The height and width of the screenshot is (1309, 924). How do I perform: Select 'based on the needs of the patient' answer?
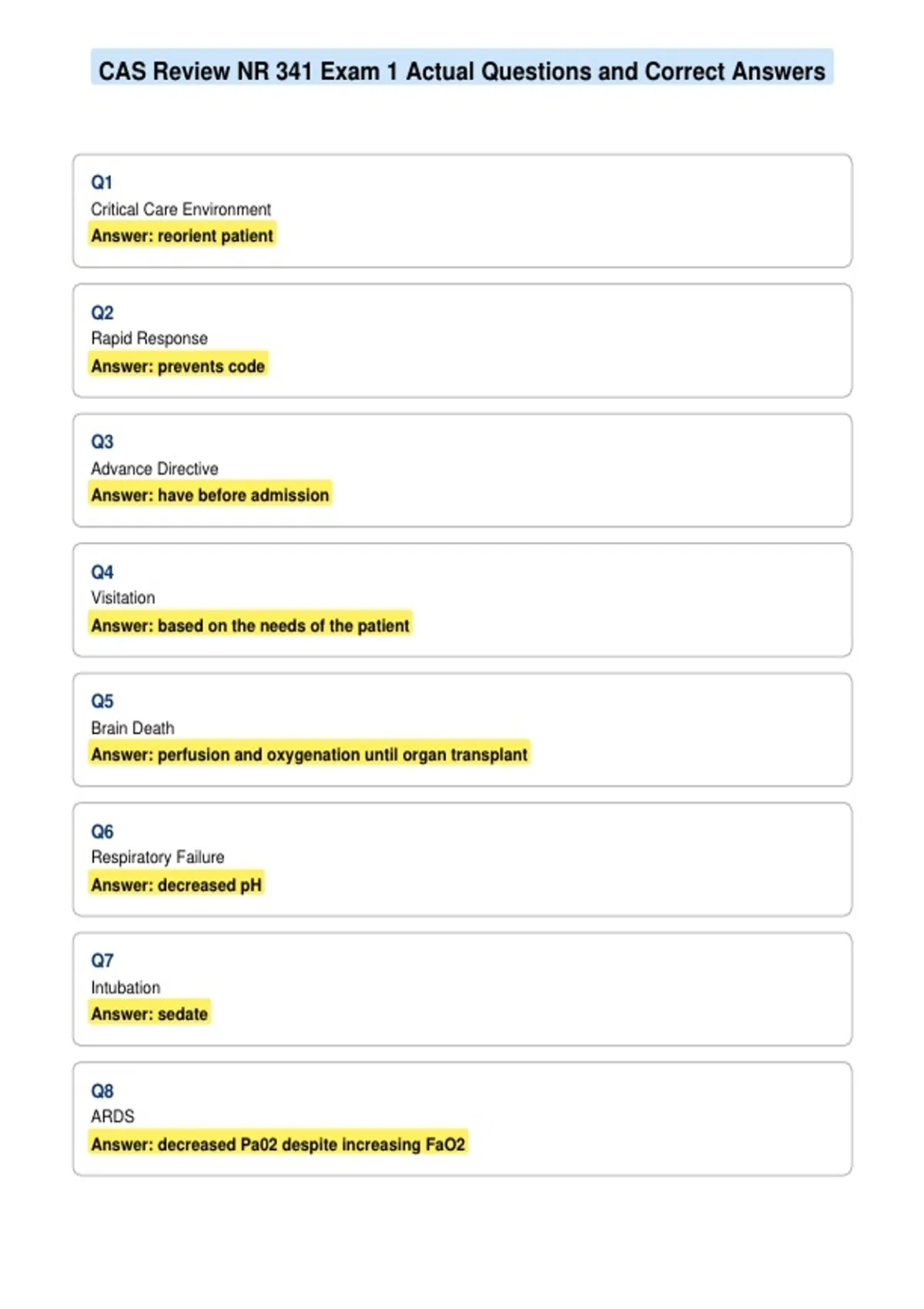pyautogui.click(x=250, y=625)
